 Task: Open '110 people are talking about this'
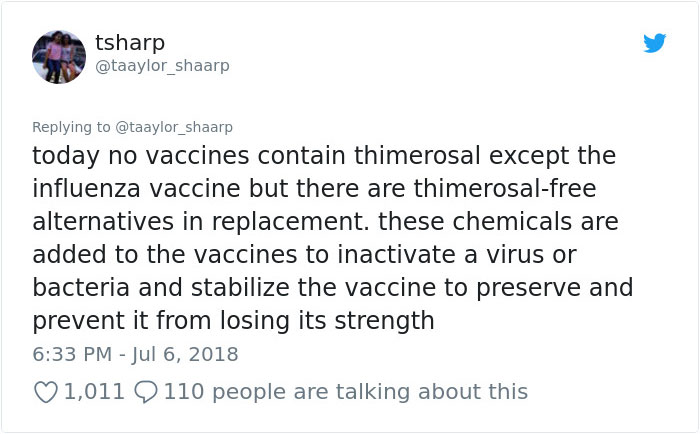tap(345, 391)
